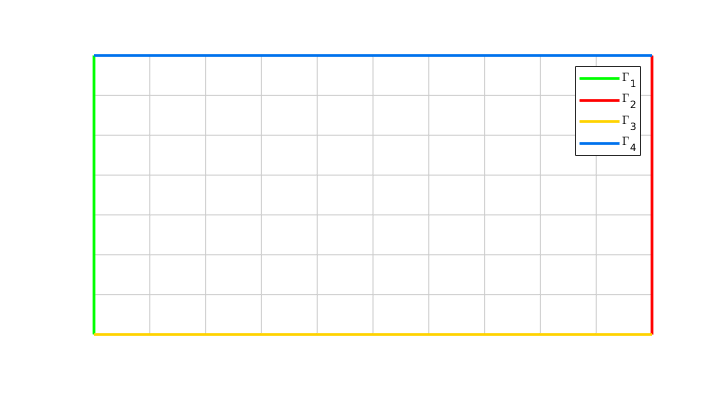The height and width of the screenshot is (405, 720).
Task: Click the green left boundary of the domain
Action: [94, 195]
